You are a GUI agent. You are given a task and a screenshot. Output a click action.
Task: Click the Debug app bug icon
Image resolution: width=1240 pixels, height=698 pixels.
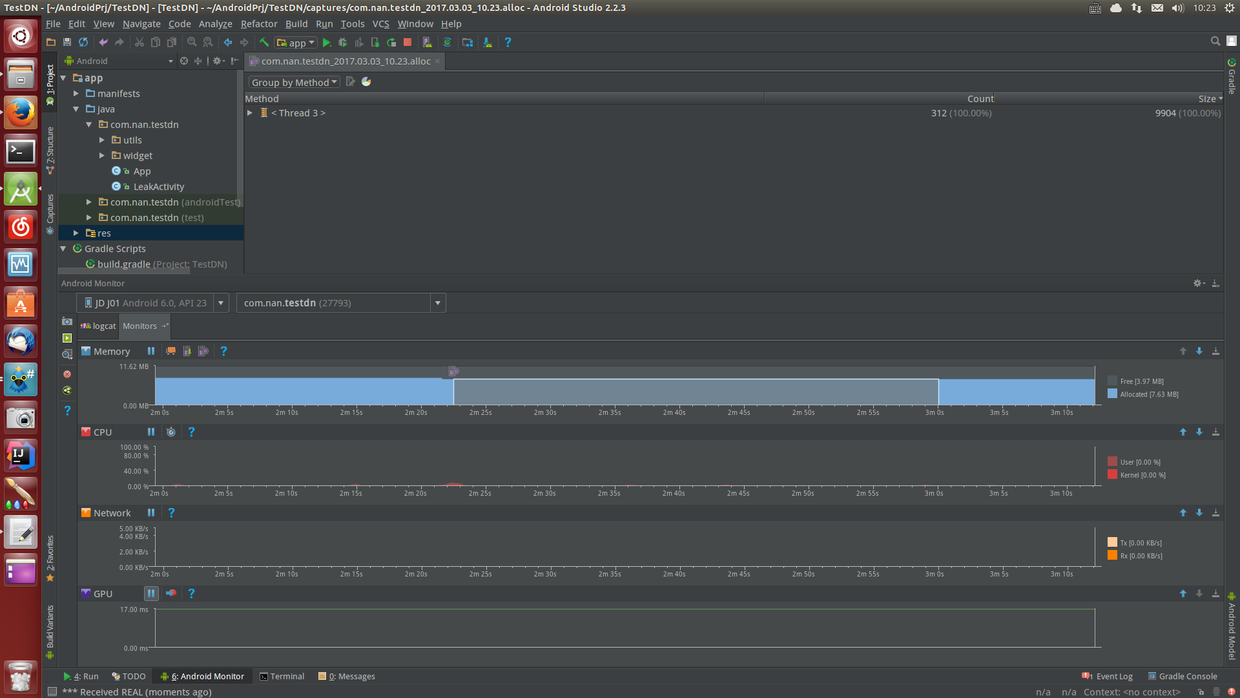[x=343, y=42]
